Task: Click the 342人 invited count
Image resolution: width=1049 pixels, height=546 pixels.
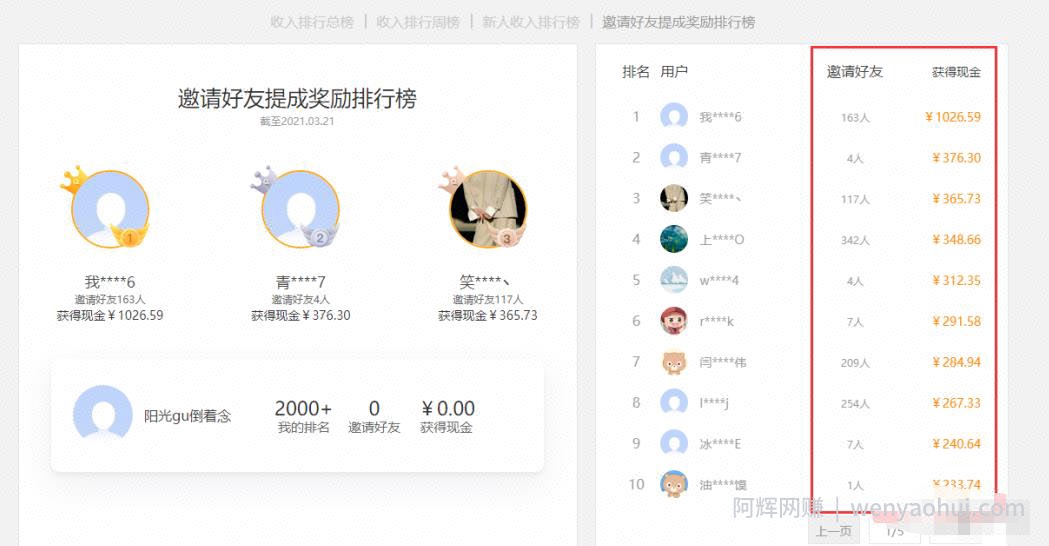Action: [x=855, y=240]
